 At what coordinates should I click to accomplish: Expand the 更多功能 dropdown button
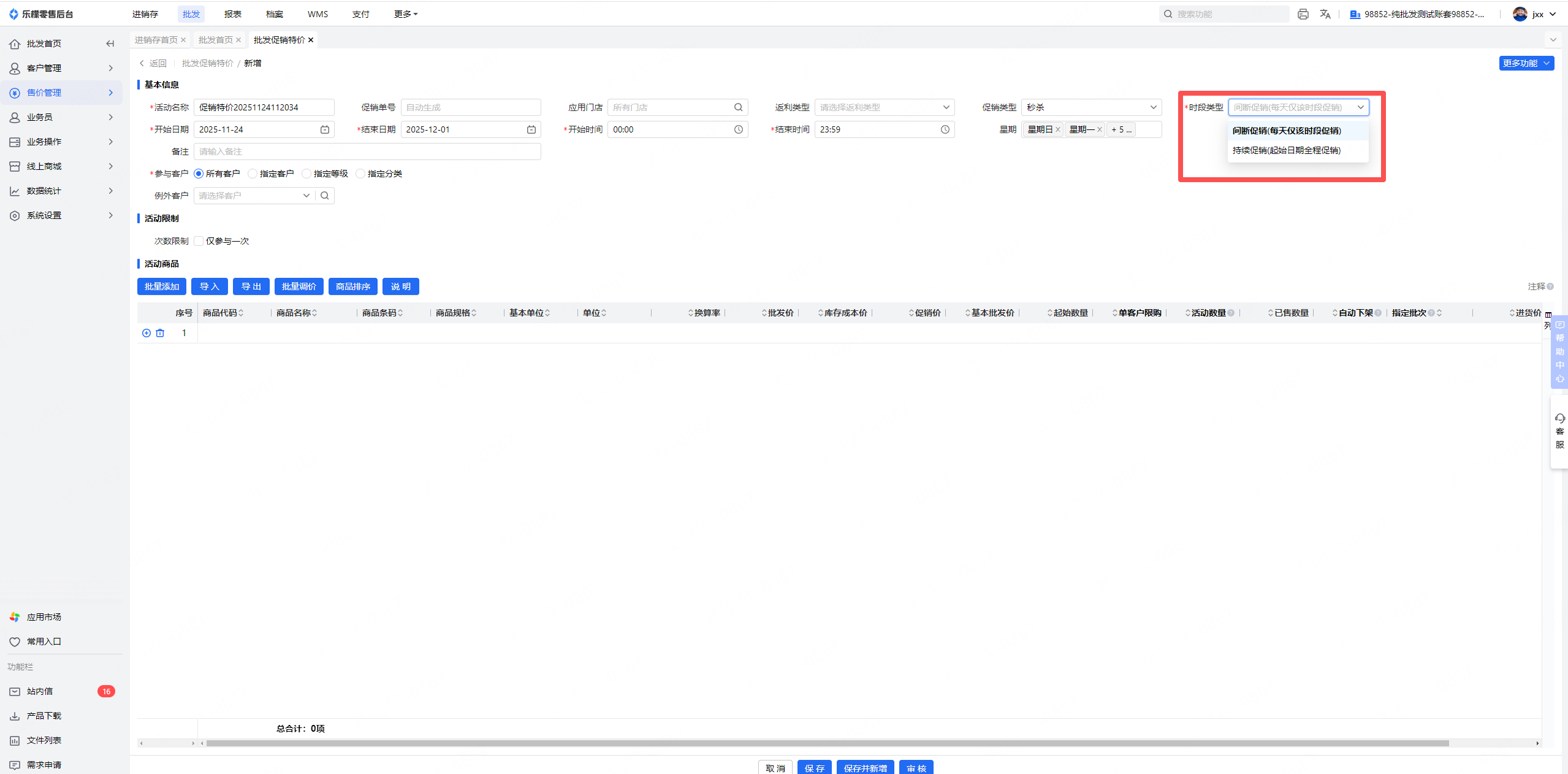pos(1526,63)
